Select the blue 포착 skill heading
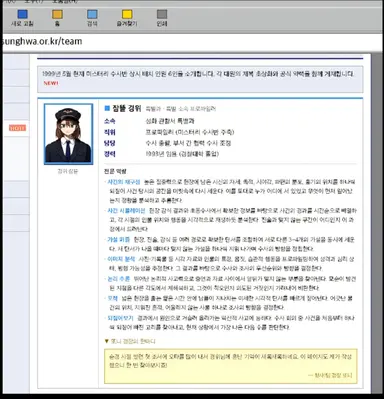Screen dimensions: 384x399 pos(113,298)
